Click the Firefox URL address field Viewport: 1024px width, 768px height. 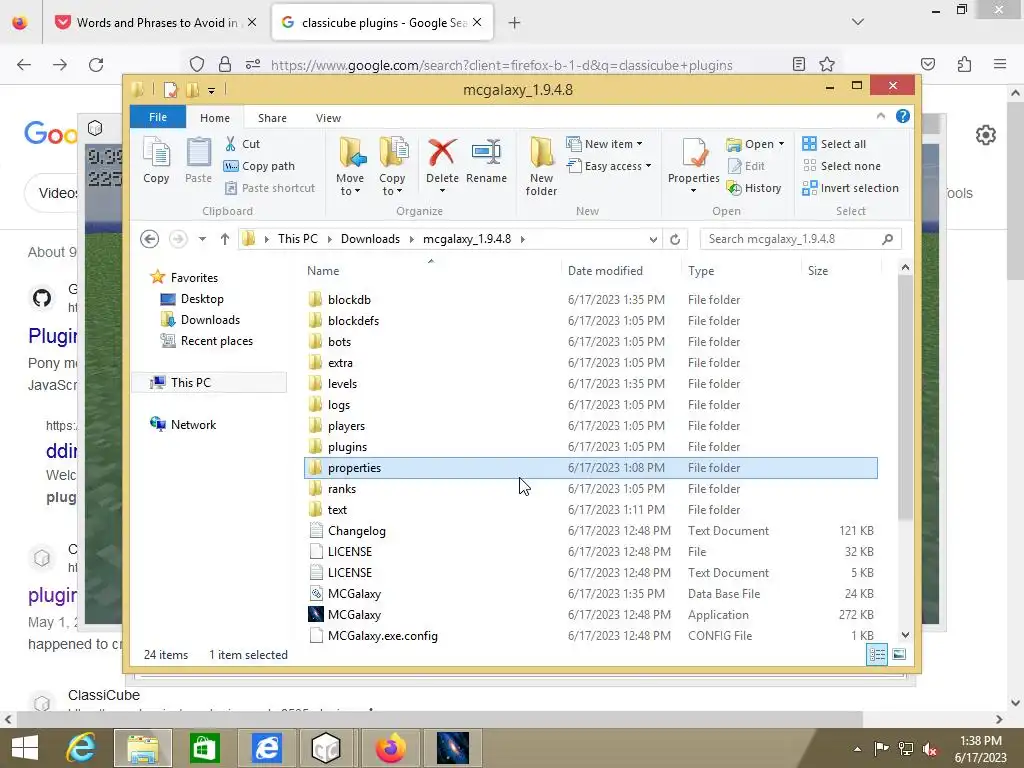(x=501, y=65)
